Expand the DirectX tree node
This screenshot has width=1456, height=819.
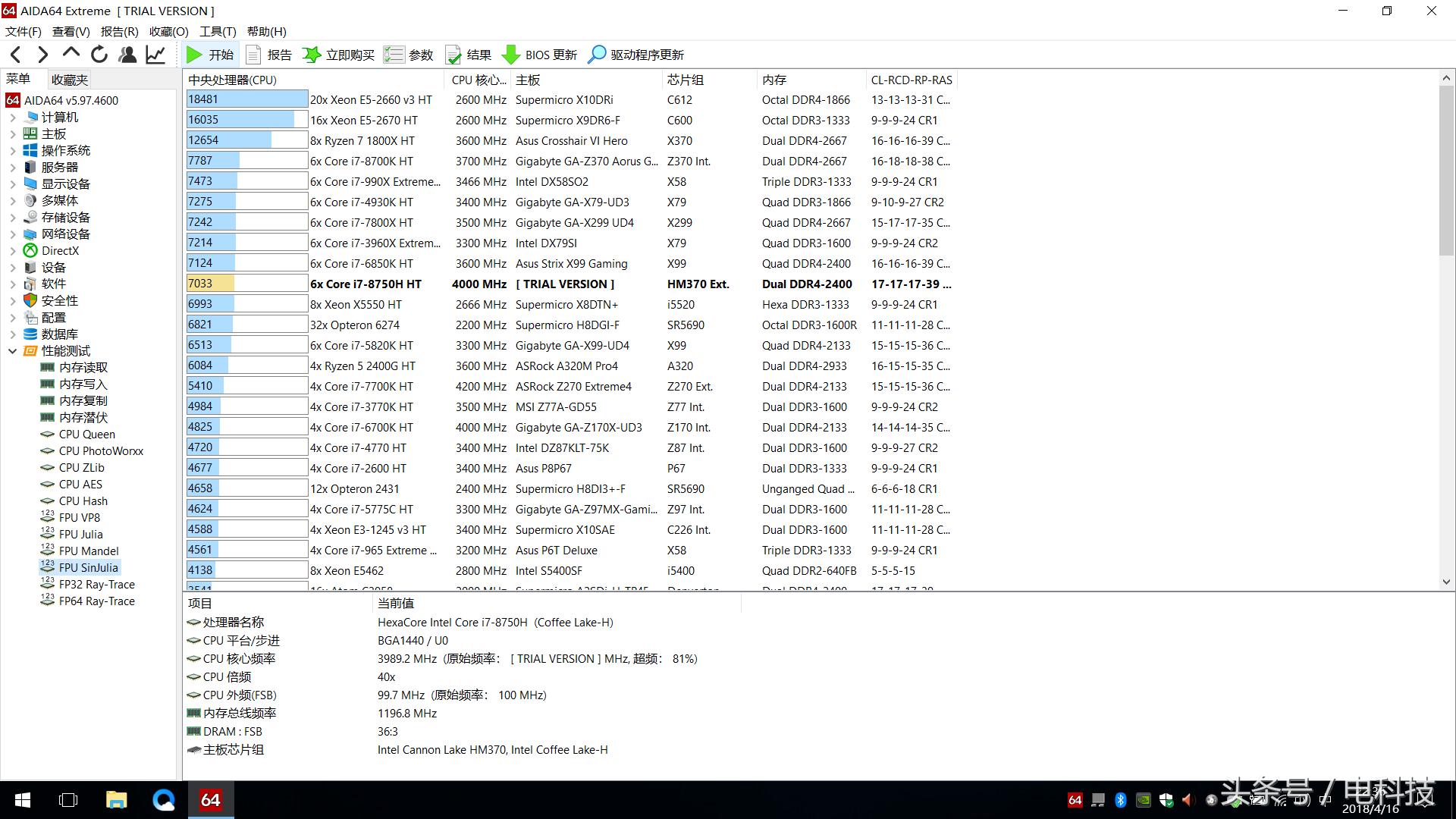pos(13,251)
